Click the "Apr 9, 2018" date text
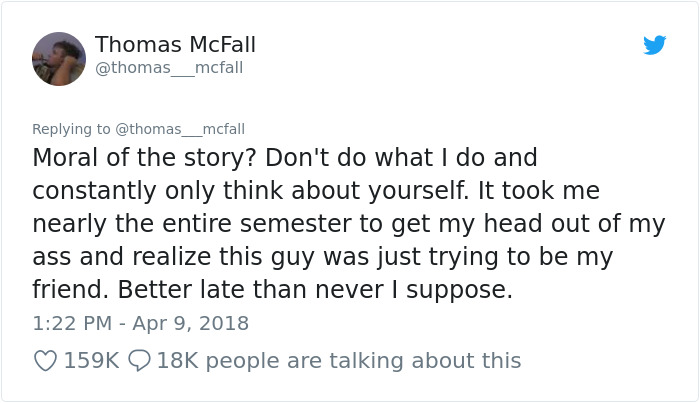This screenshot has width=700, height=403. click(190, 324)
